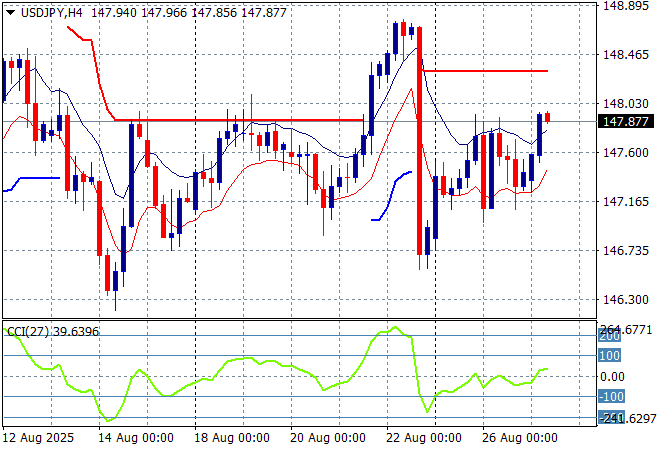Click the 148.895 price scale label

(625, 6)
